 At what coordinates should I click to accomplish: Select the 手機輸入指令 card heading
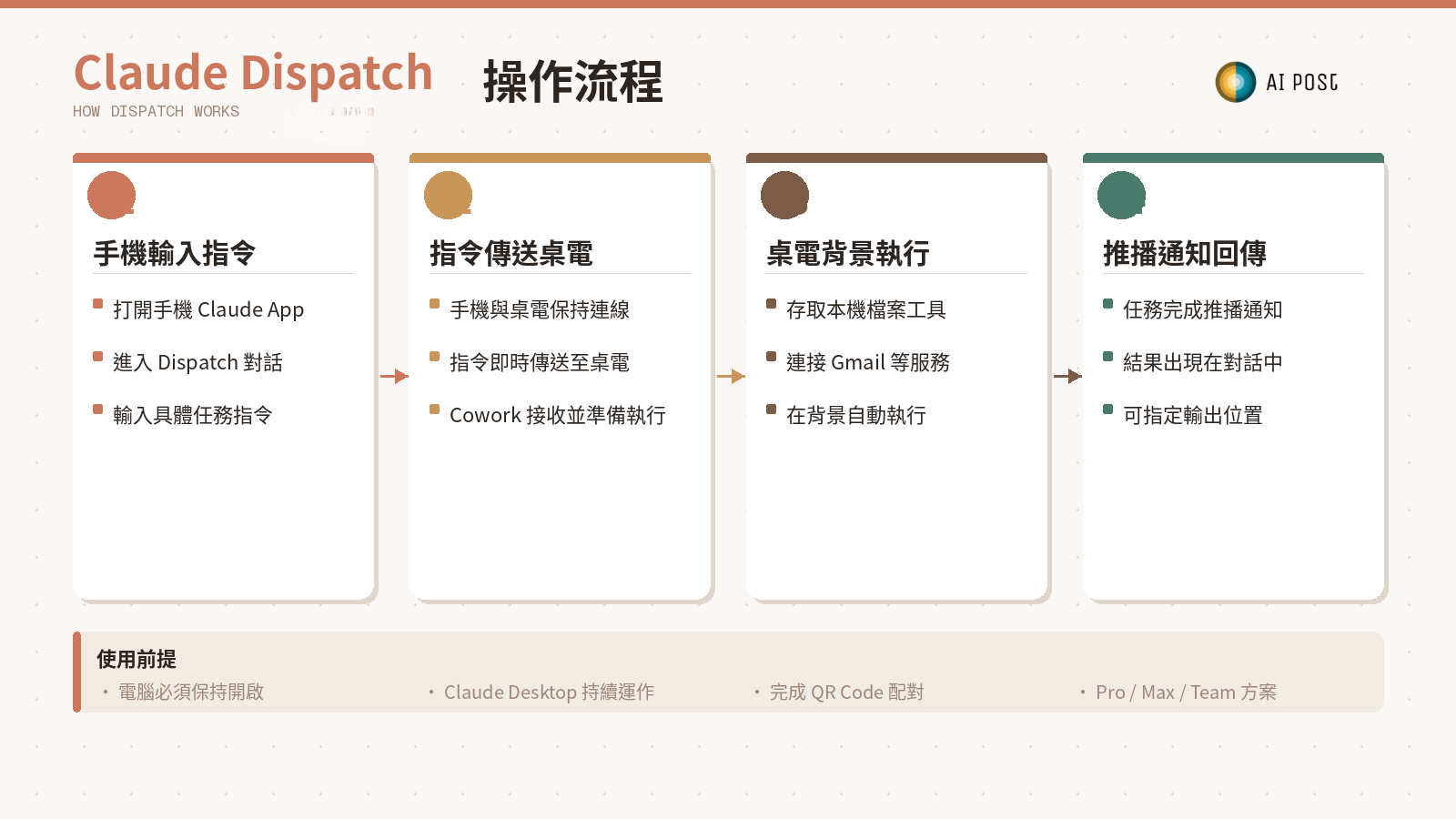(175, 253)
